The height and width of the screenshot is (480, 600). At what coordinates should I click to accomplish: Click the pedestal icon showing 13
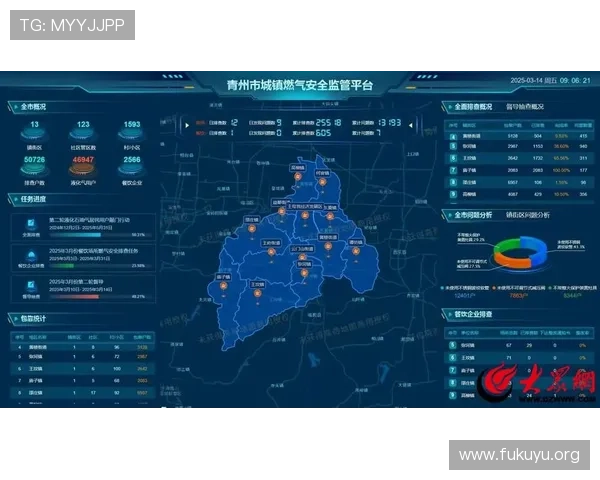click(34, 134)
